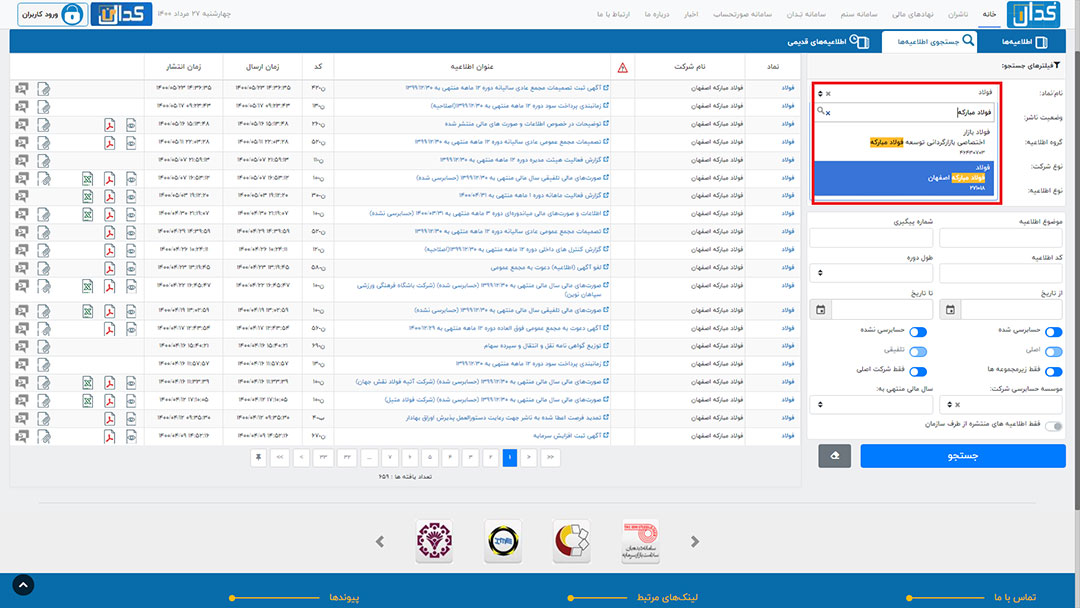Click carousel right arrow beside logos

694,542
